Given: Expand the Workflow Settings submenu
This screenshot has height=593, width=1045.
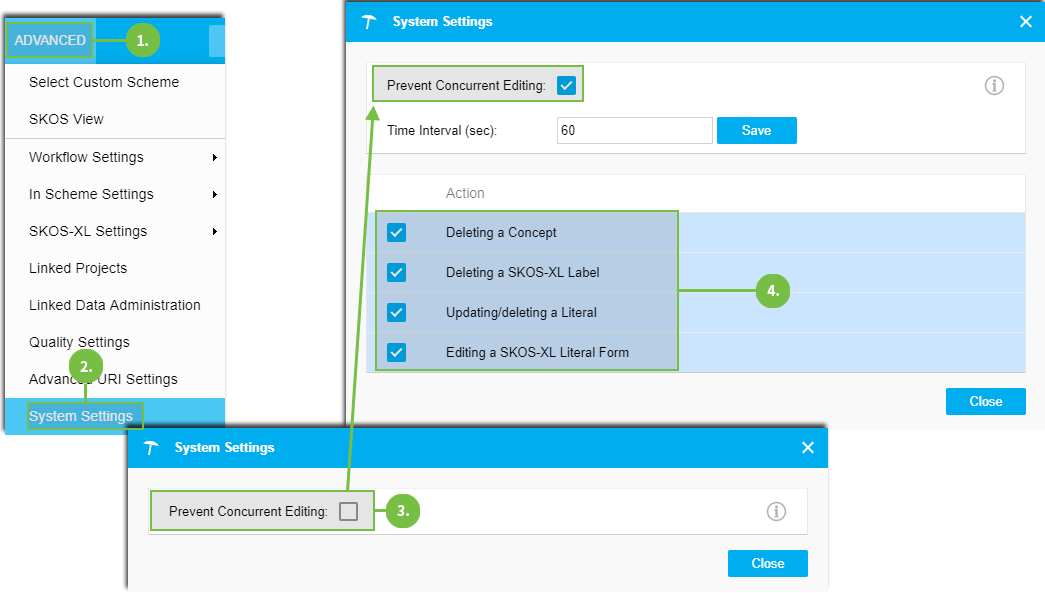Looking at the screenshot, I should 120,157.
